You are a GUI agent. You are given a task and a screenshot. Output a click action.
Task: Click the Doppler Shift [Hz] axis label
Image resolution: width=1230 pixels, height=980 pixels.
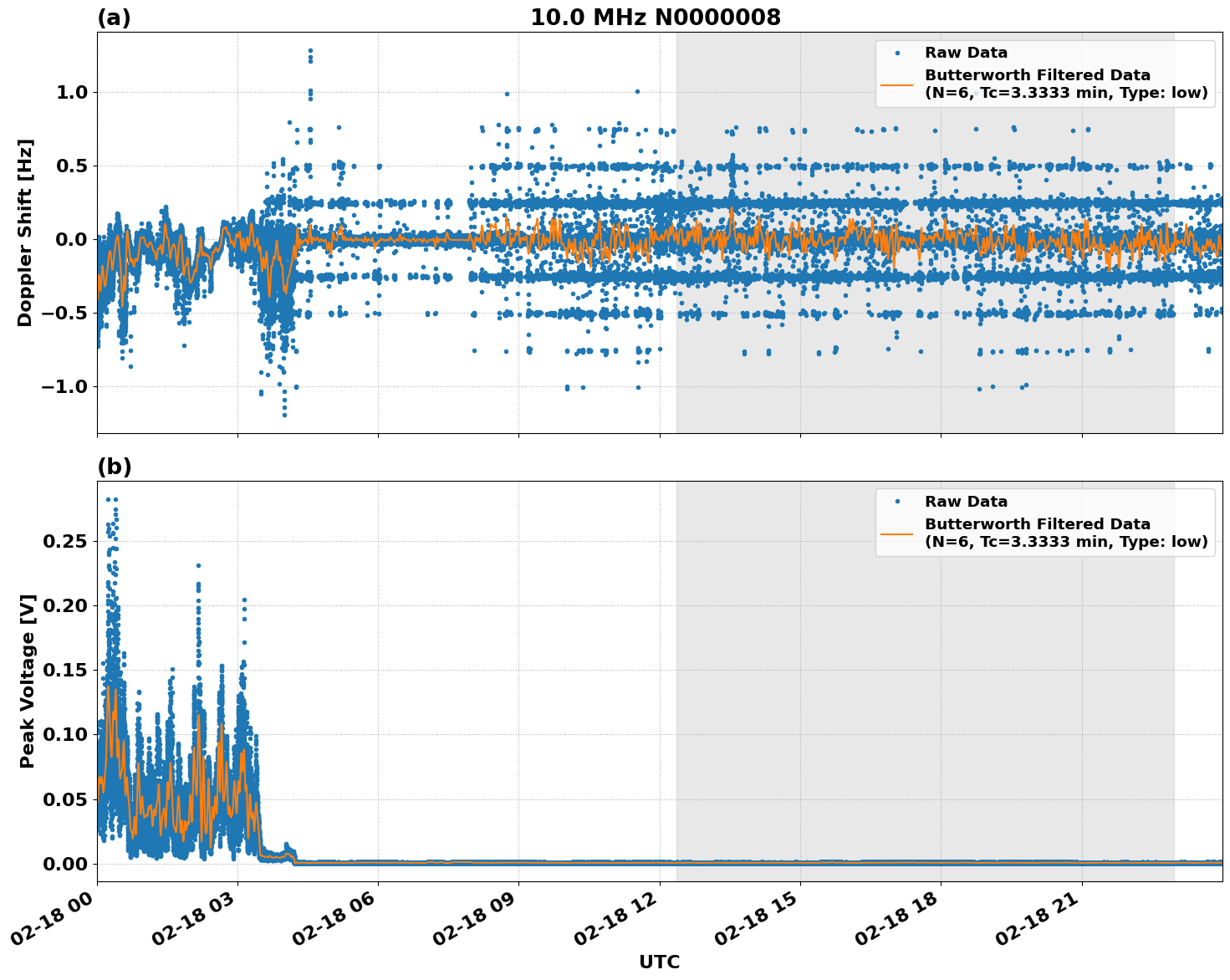click(x=27, y=228)
